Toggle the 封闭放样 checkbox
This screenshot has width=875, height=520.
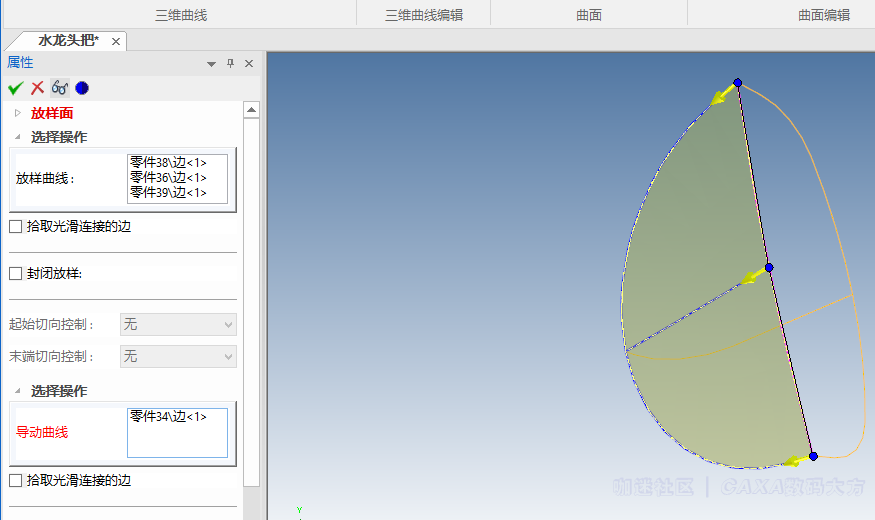(15, 274)
